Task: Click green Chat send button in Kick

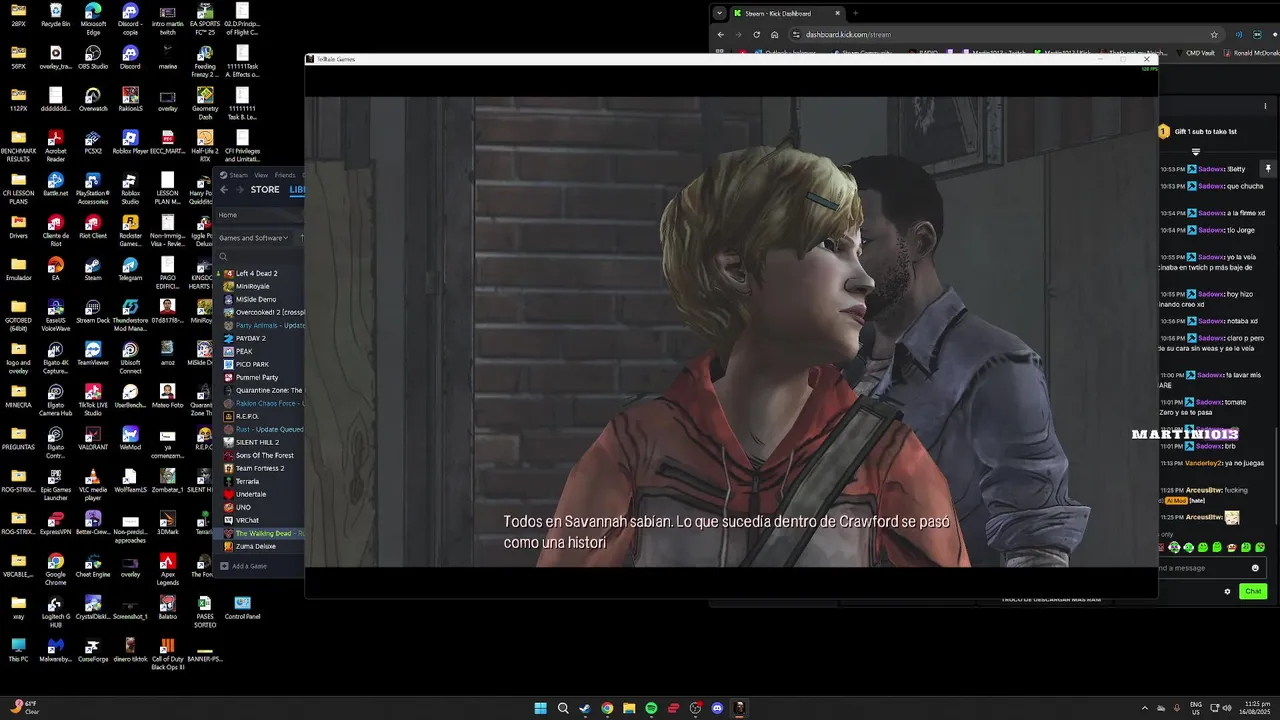Action: tap(1253, 591)
